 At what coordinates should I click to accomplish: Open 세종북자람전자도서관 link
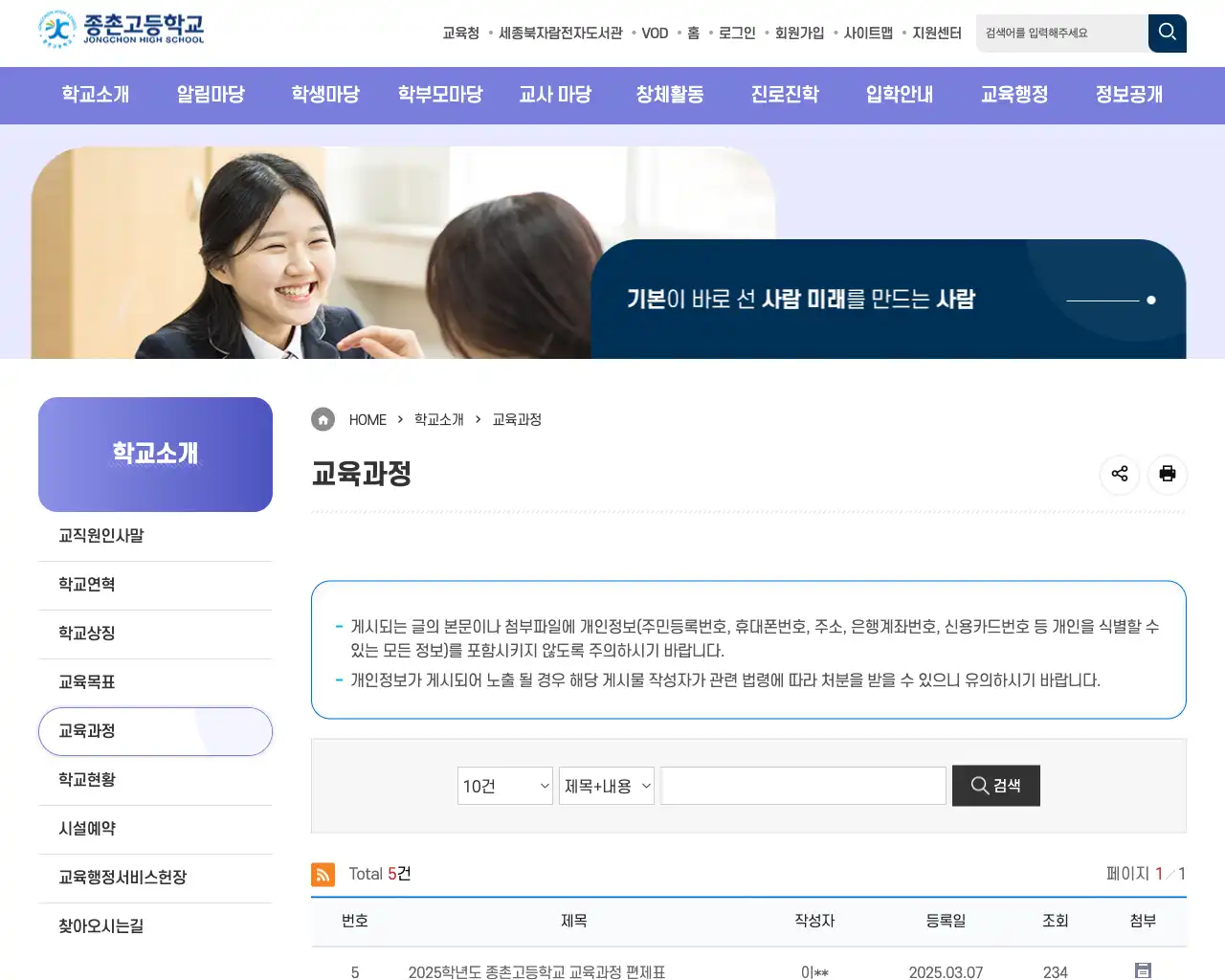[561, 33]
